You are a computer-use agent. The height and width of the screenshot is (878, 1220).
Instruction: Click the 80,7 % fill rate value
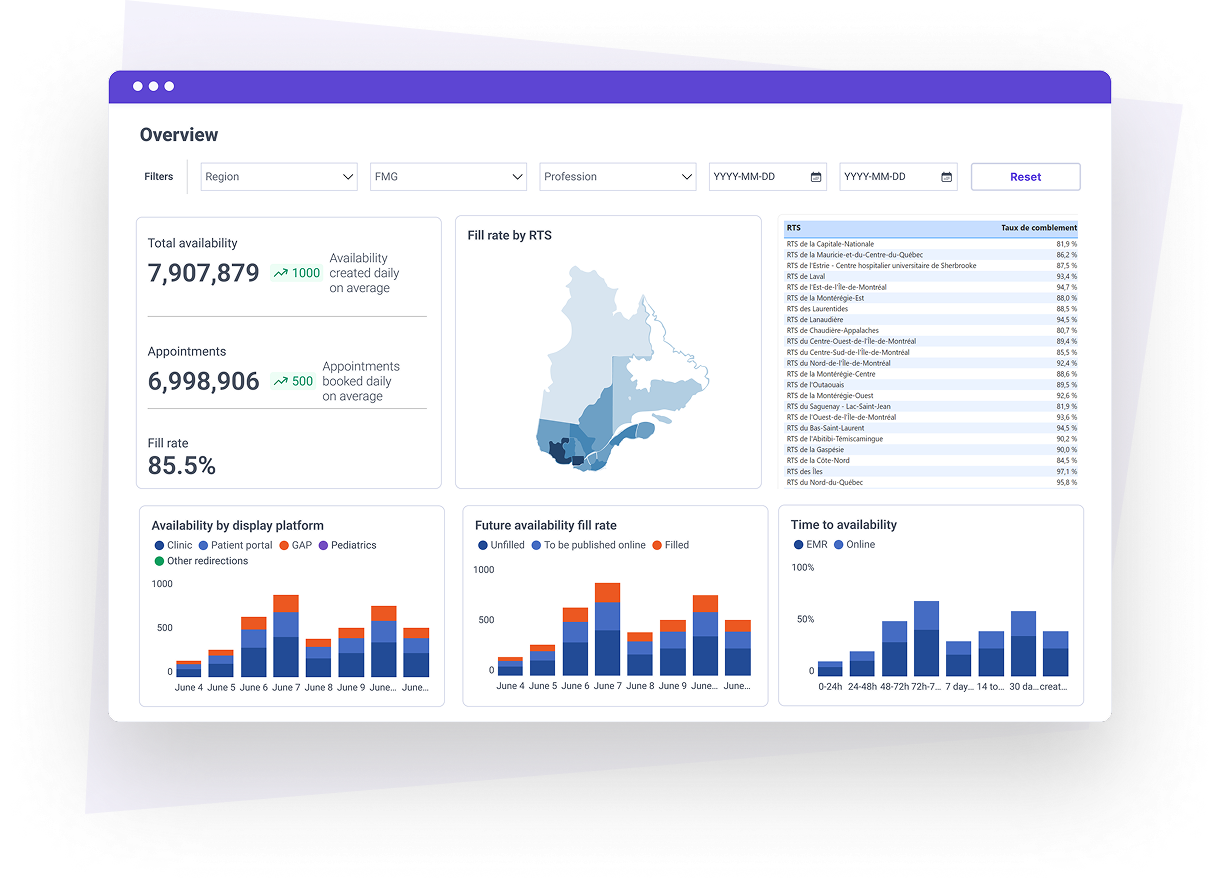pyautogui.click(x=1067, y=331)
